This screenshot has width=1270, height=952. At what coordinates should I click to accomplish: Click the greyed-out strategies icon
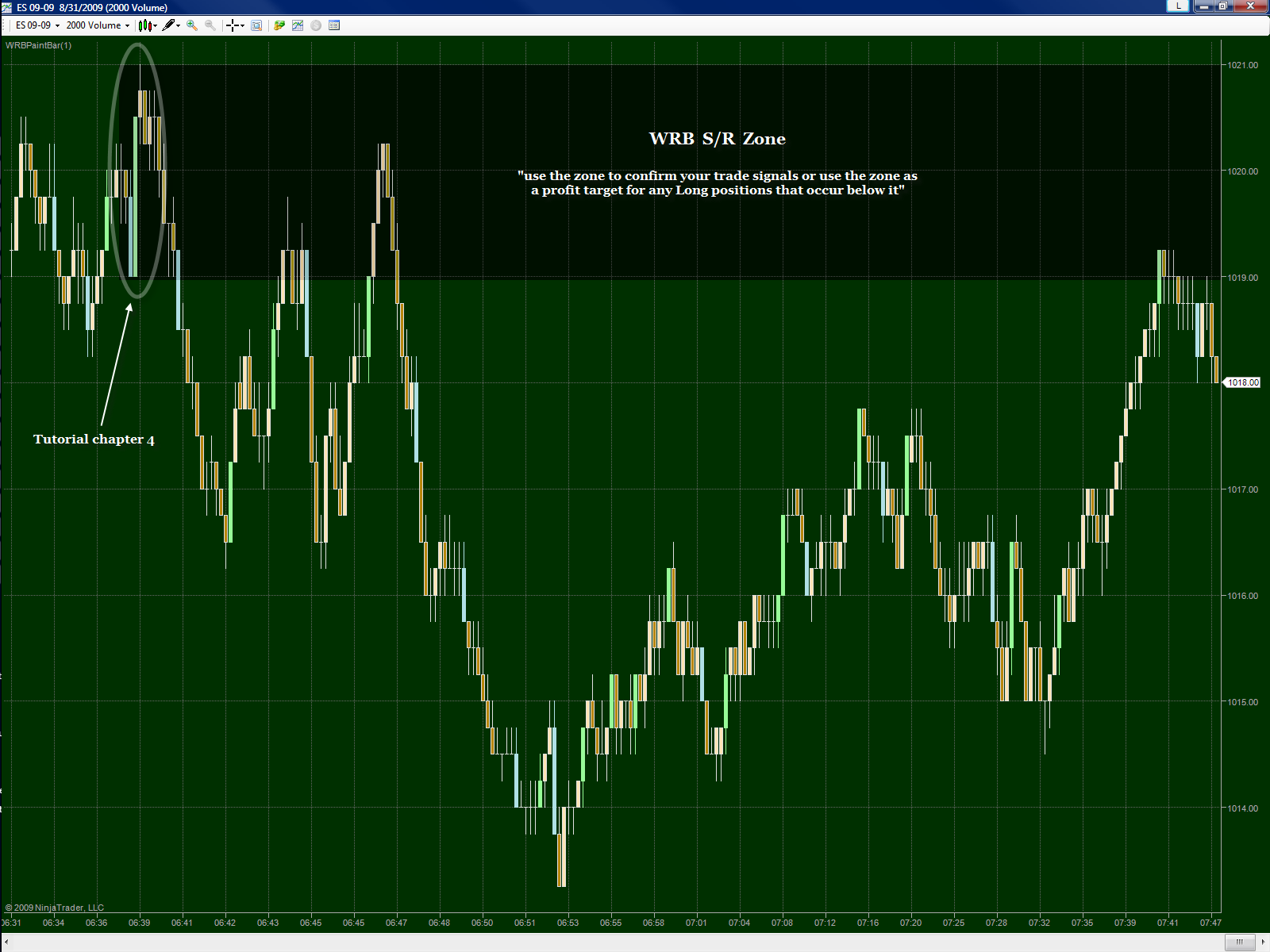316,25
